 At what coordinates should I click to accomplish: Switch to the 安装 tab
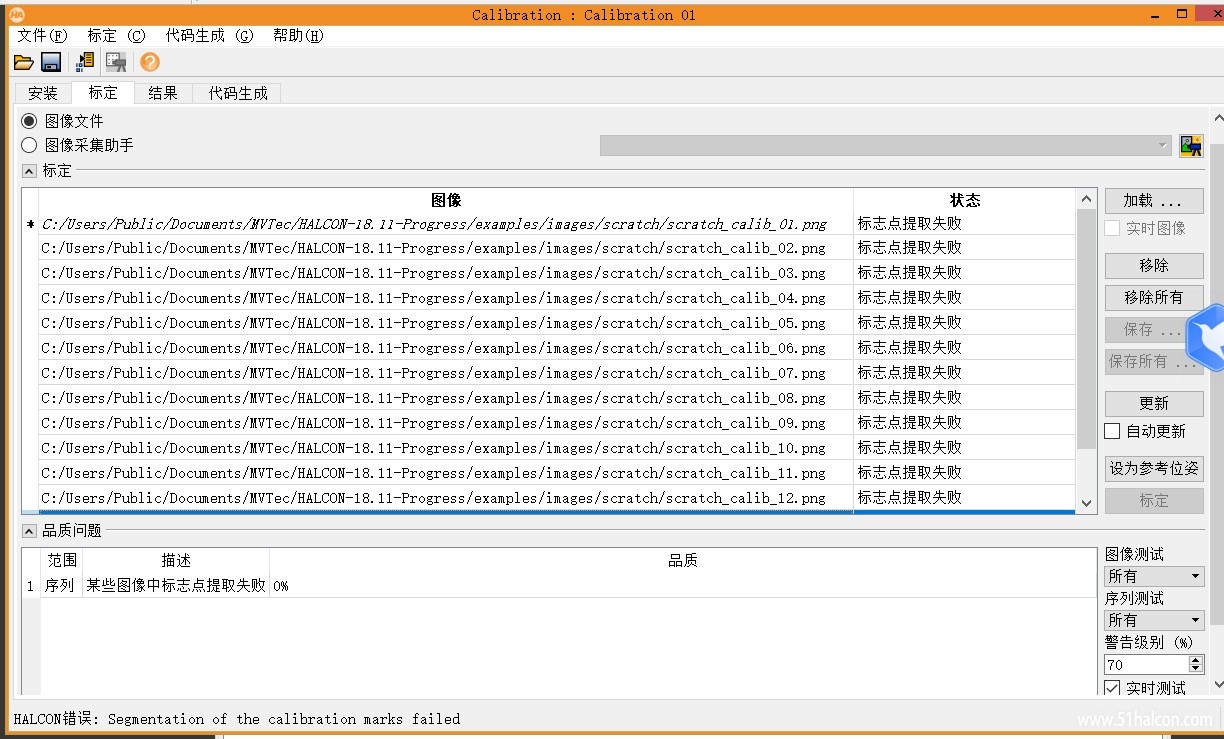tap(43, 93)
